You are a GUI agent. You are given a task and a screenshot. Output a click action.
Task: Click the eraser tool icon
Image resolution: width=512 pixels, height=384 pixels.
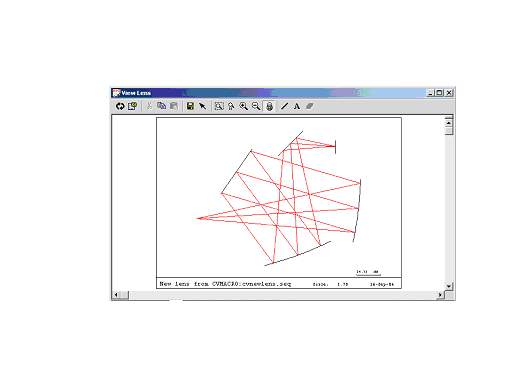pyautogui.click(x=309, y=106)
